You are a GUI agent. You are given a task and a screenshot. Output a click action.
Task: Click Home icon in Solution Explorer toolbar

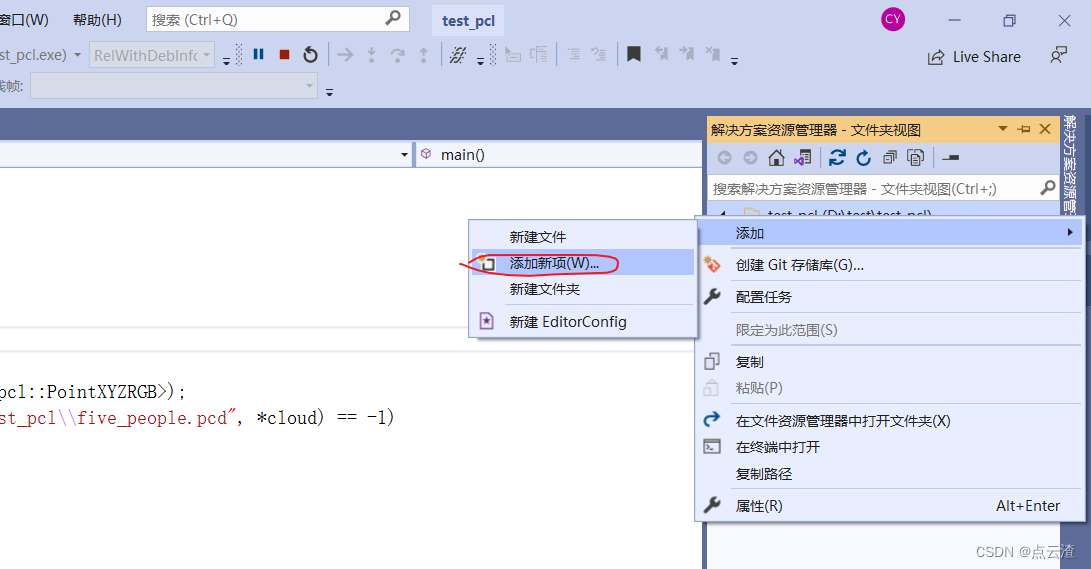pyautogui.click(x=777, y=158)
